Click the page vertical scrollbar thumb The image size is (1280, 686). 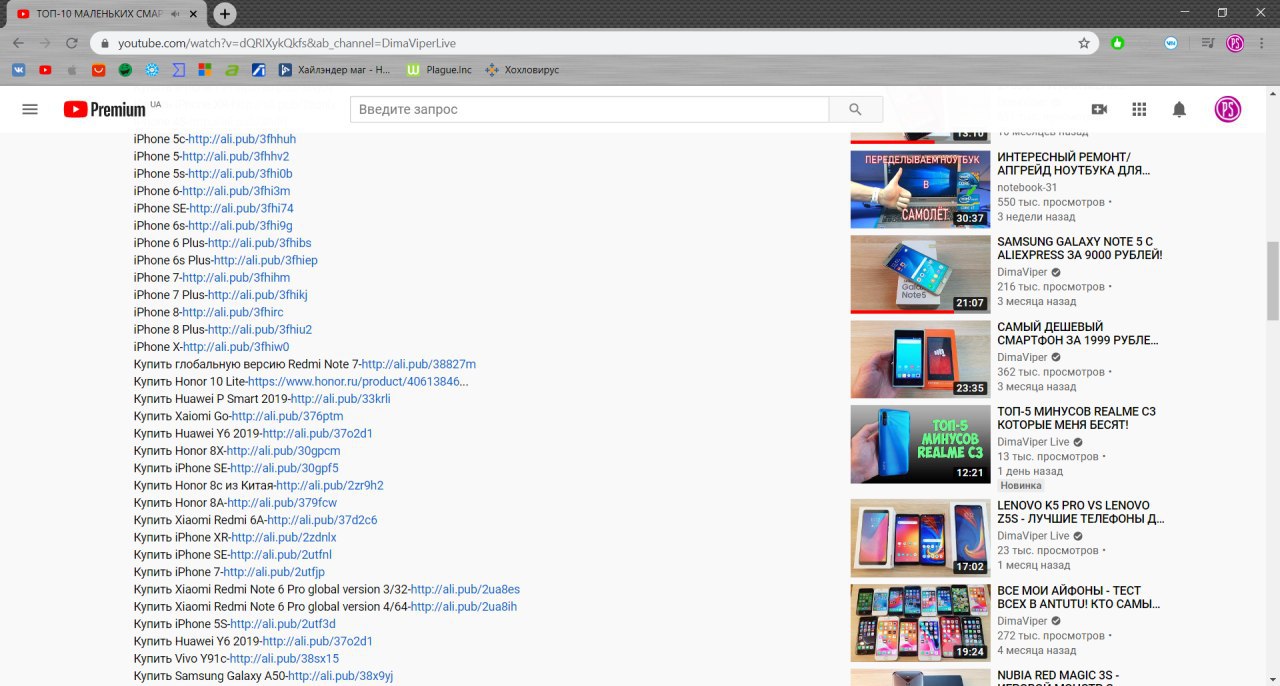(1272, 281)
